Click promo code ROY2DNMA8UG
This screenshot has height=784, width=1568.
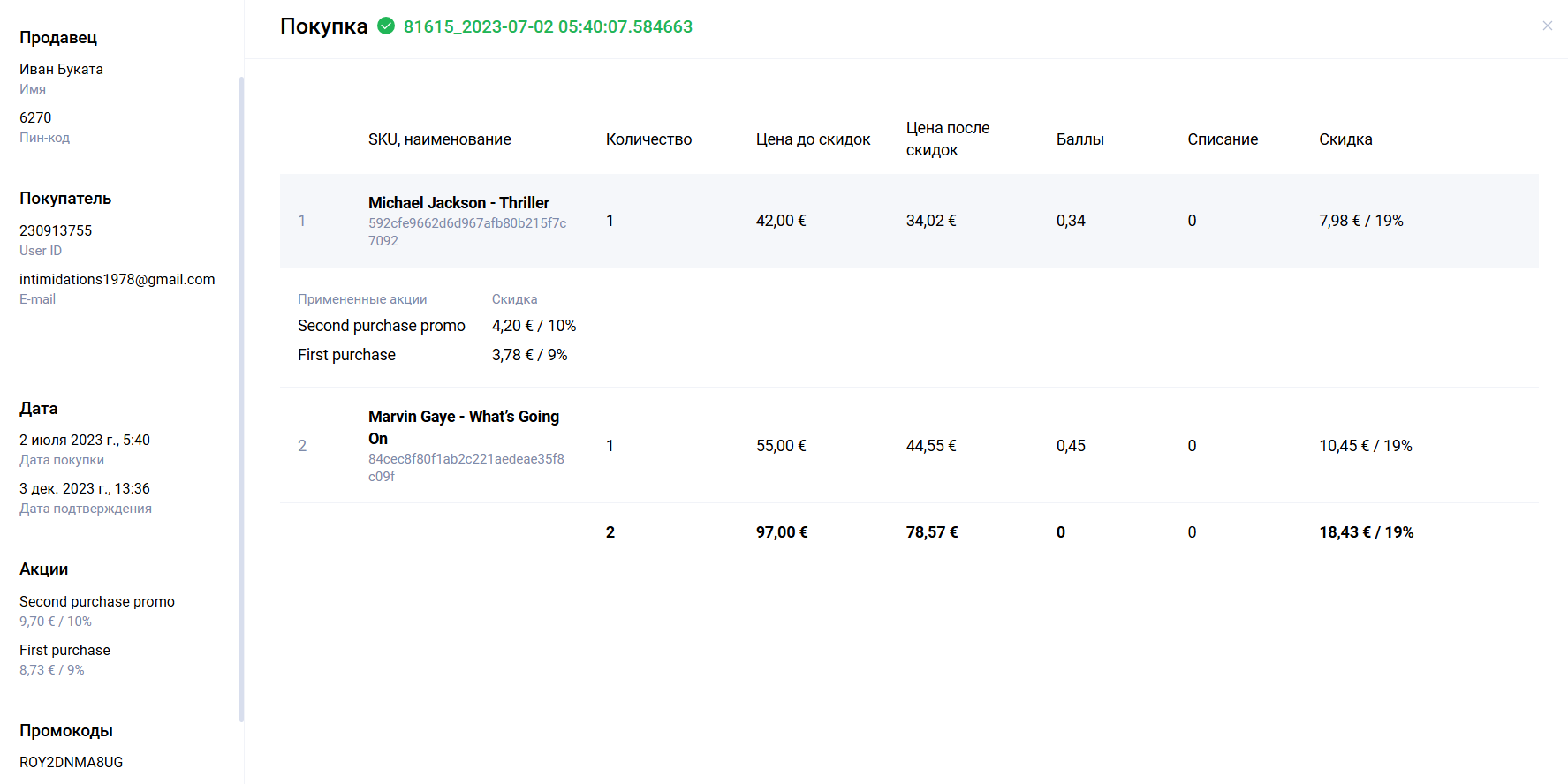72,762
